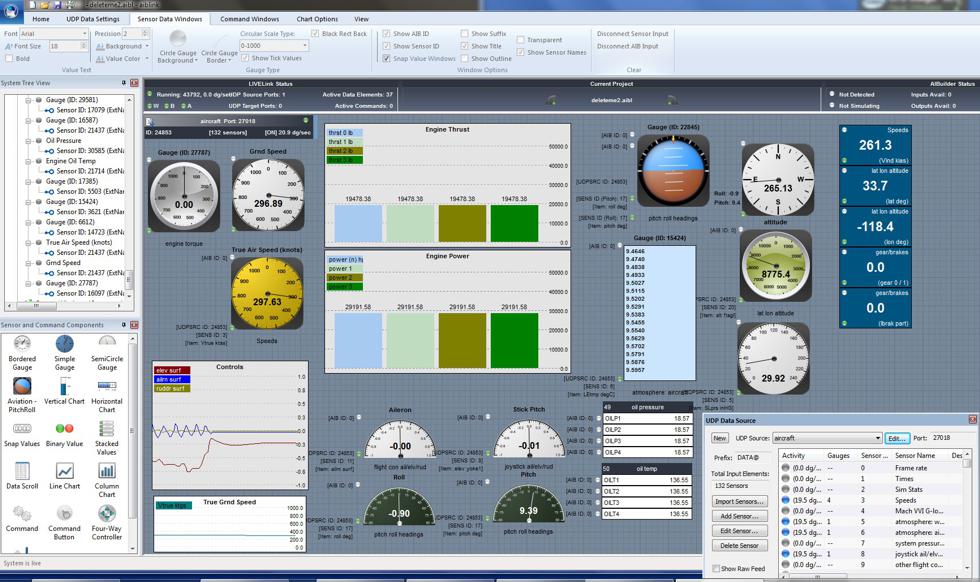This screenshot has height=582, width=980.
Task: Click the Import Sensors button
Action: (x=739, y=501)
